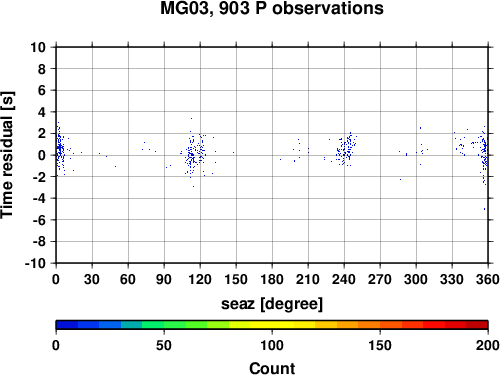
Task: Click the 'Time residual [s]' y-axis label
Action: [x=7, y=155]
